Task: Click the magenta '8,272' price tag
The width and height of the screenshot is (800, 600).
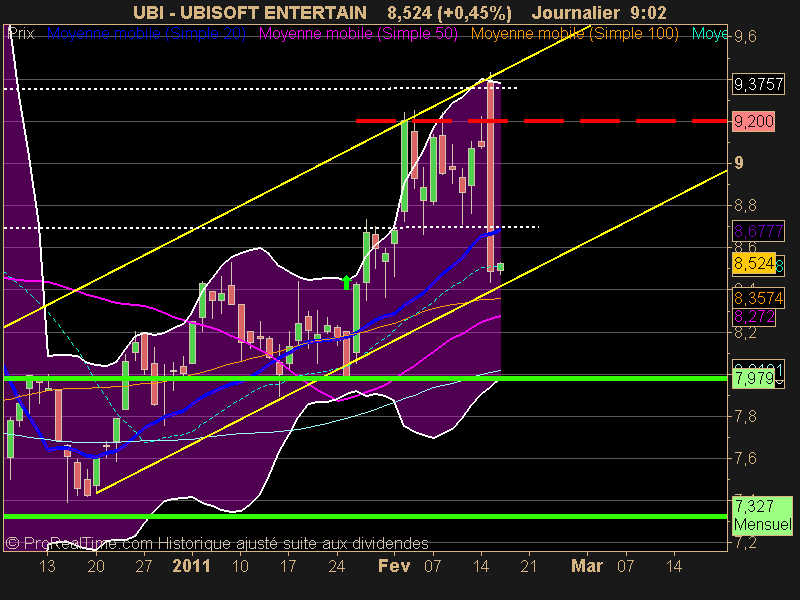Action: coord(754,317)
